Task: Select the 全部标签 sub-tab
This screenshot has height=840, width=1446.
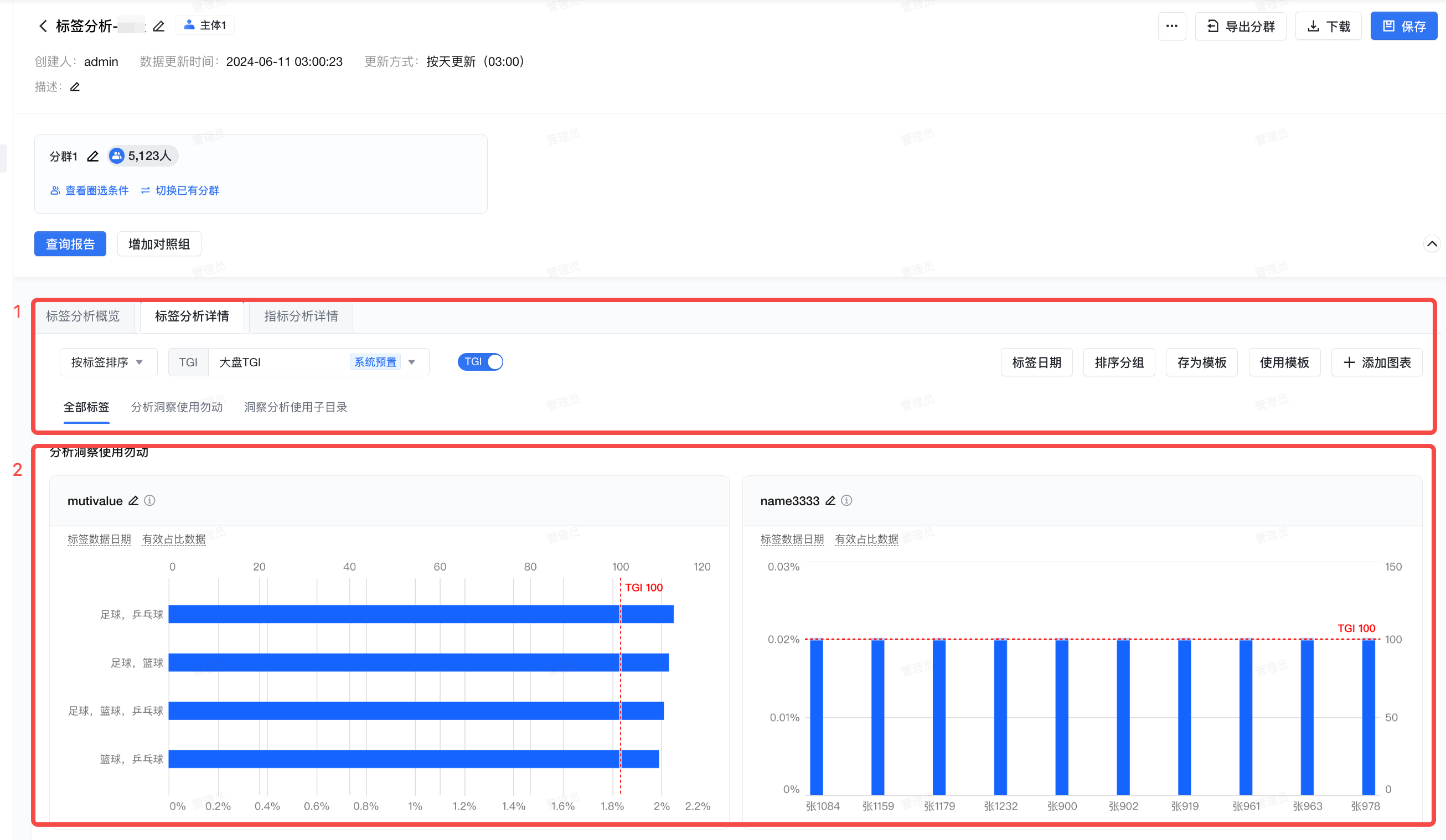Action: click(x=86, y=407)
